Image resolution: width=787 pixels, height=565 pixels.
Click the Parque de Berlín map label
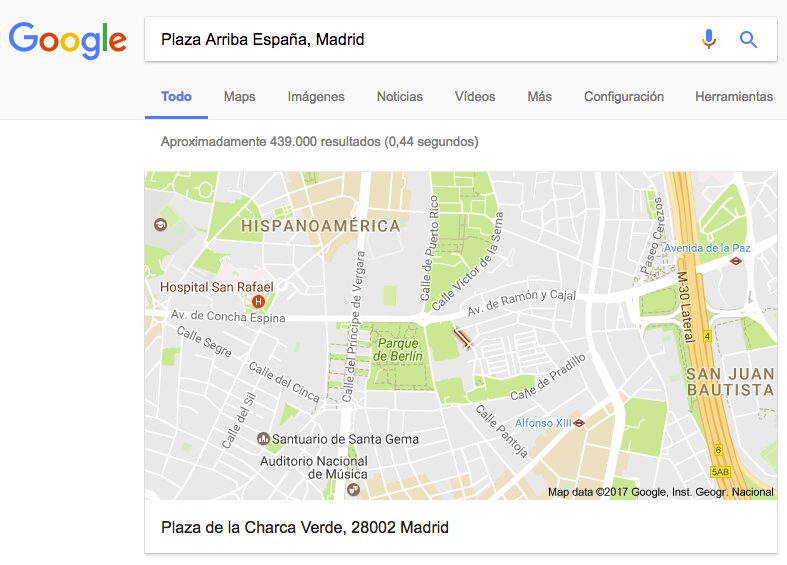click(x=398, y=349)
